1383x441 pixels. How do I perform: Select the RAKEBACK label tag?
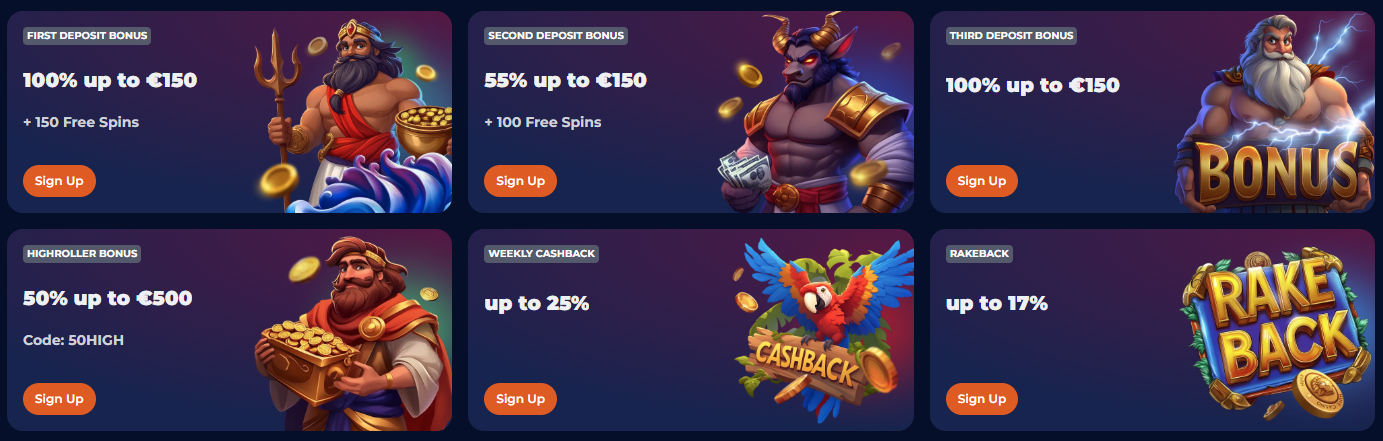[979, 254]
